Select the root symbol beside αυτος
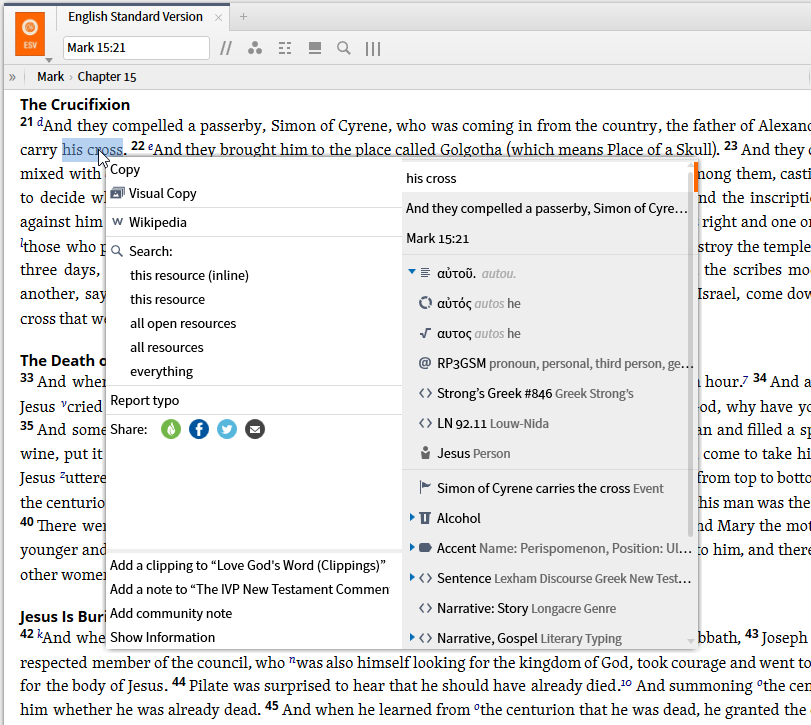 coord(425,333)
